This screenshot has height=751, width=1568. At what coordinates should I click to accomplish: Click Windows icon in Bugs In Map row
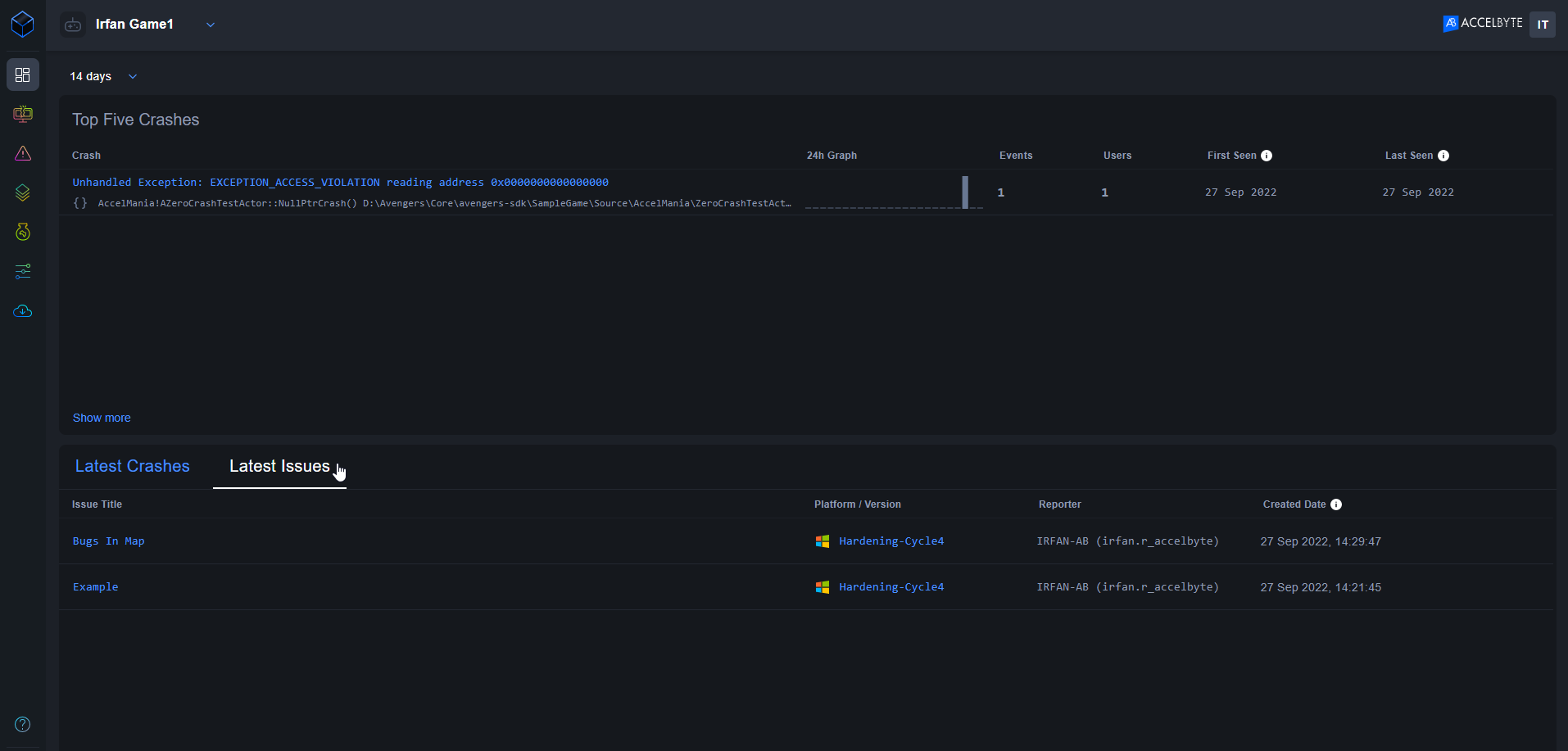[823, 541]
